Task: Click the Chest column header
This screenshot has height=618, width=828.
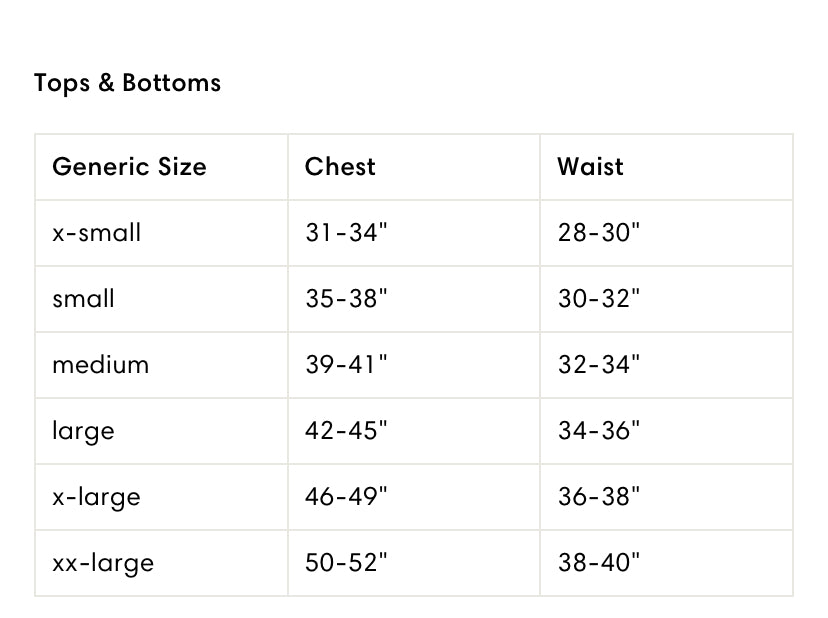Action: click(x=340, y=166)
